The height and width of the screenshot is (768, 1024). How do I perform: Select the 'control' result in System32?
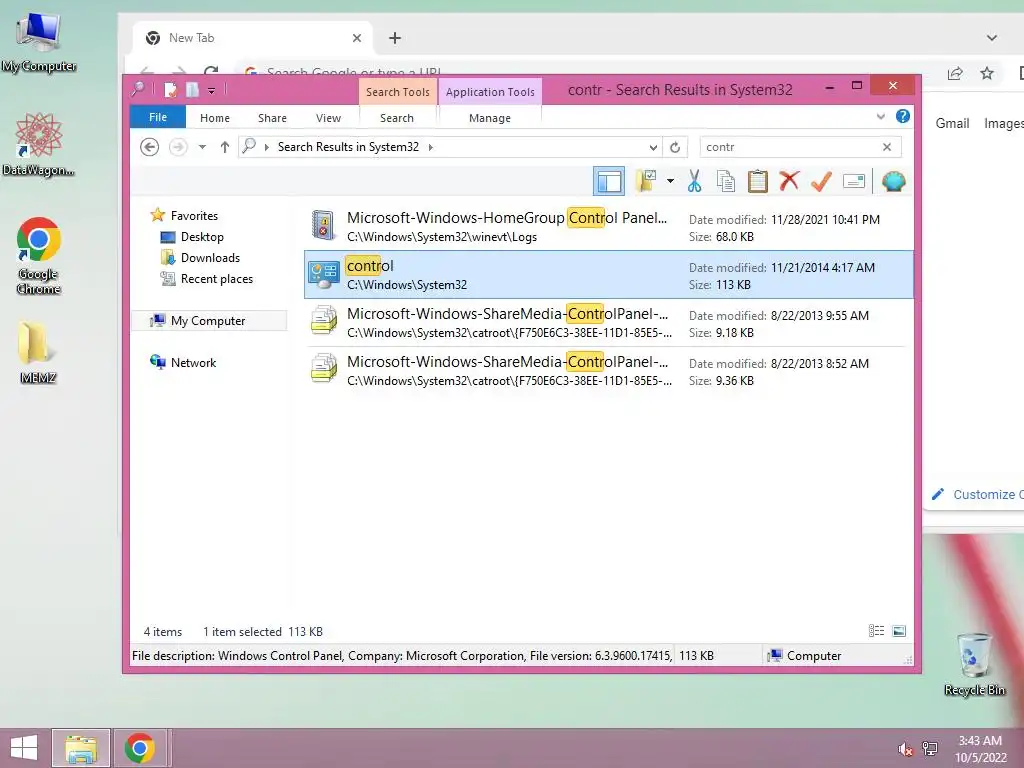(609, 274)
